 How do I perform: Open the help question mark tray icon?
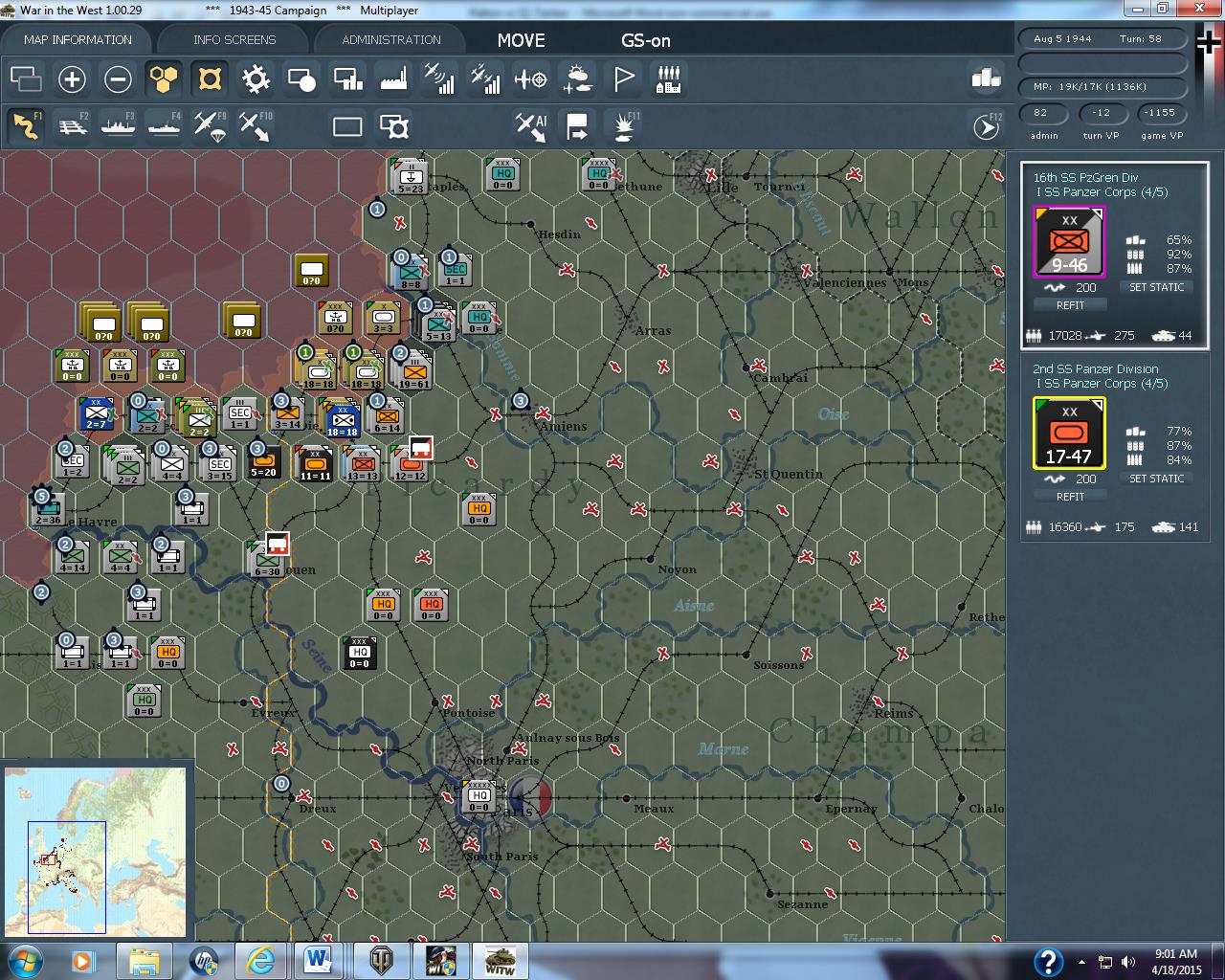[1048, 961]
